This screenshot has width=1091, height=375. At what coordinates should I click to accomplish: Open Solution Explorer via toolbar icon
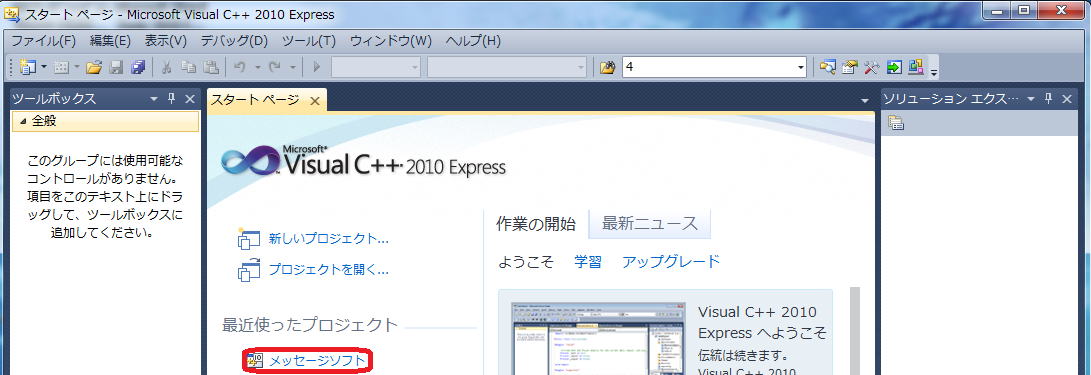coord(827,67)
